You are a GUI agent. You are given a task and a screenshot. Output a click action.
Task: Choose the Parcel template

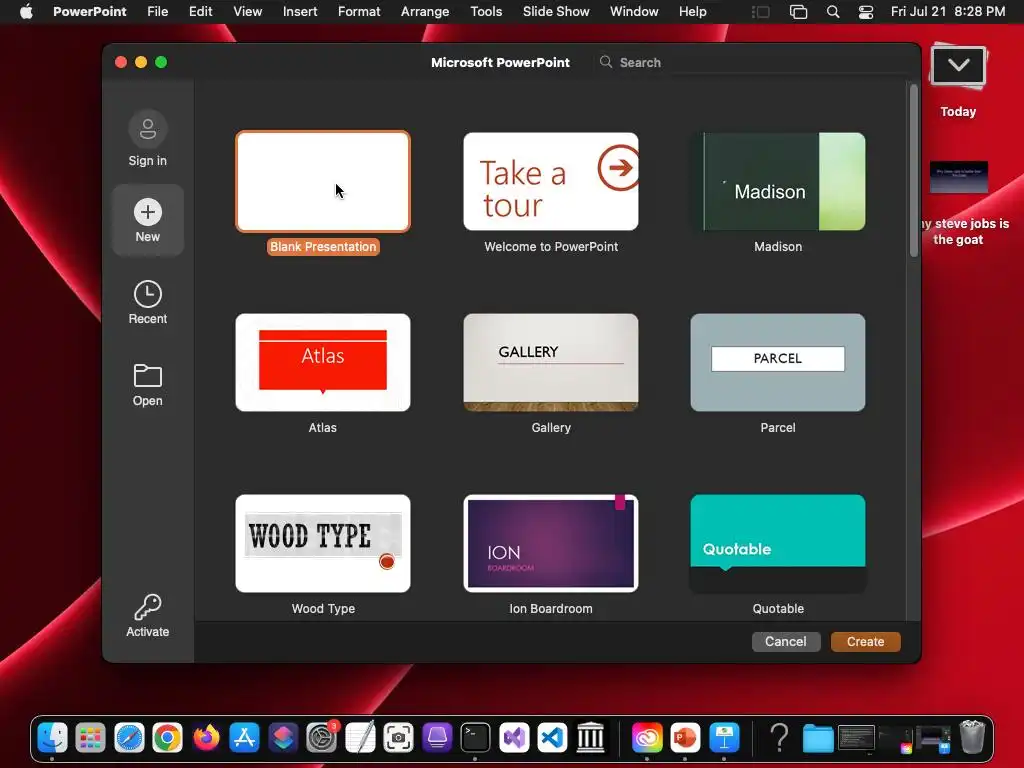(x=778, y=362)
